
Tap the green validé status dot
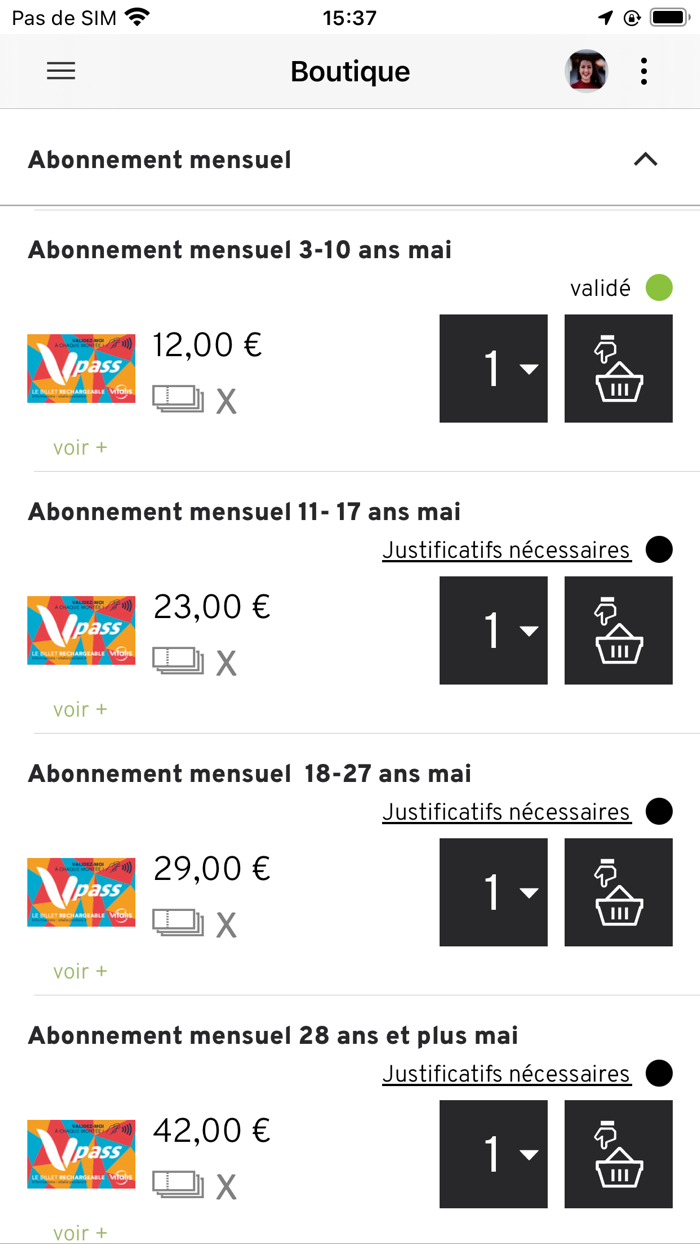tap(659, 288)
